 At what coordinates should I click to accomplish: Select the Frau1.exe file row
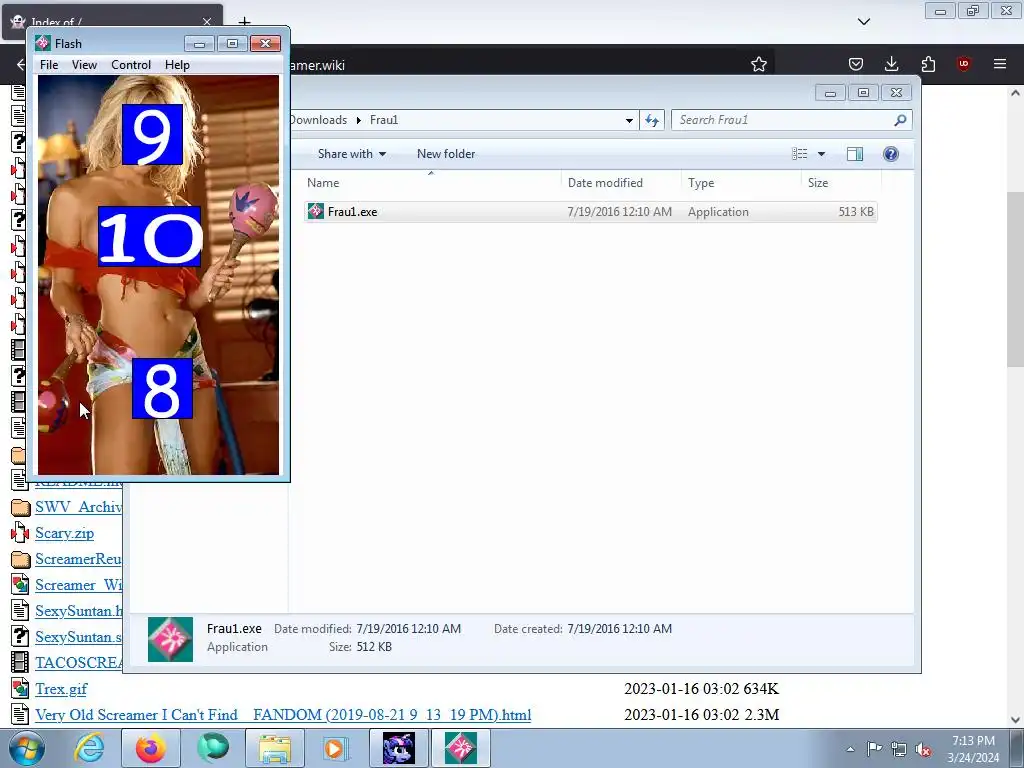tap(590, 212)
